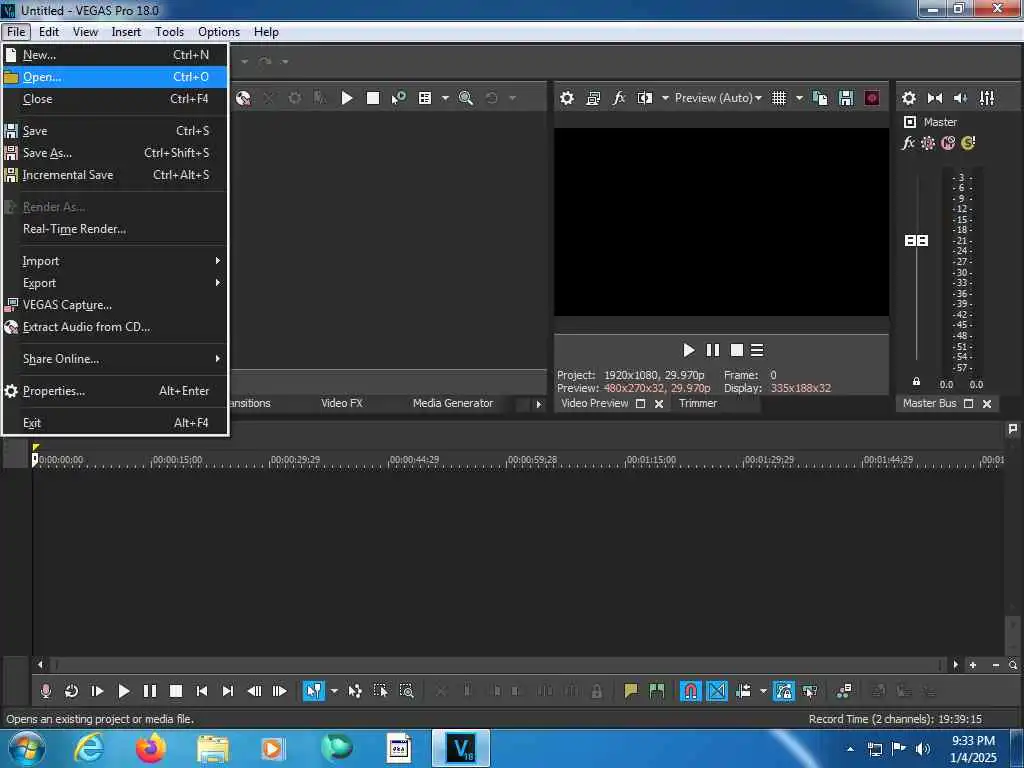Copy preview snapshot to clipboard icon
The image size is (1024, 768).
pyautogui.click(x=820, y=98)
